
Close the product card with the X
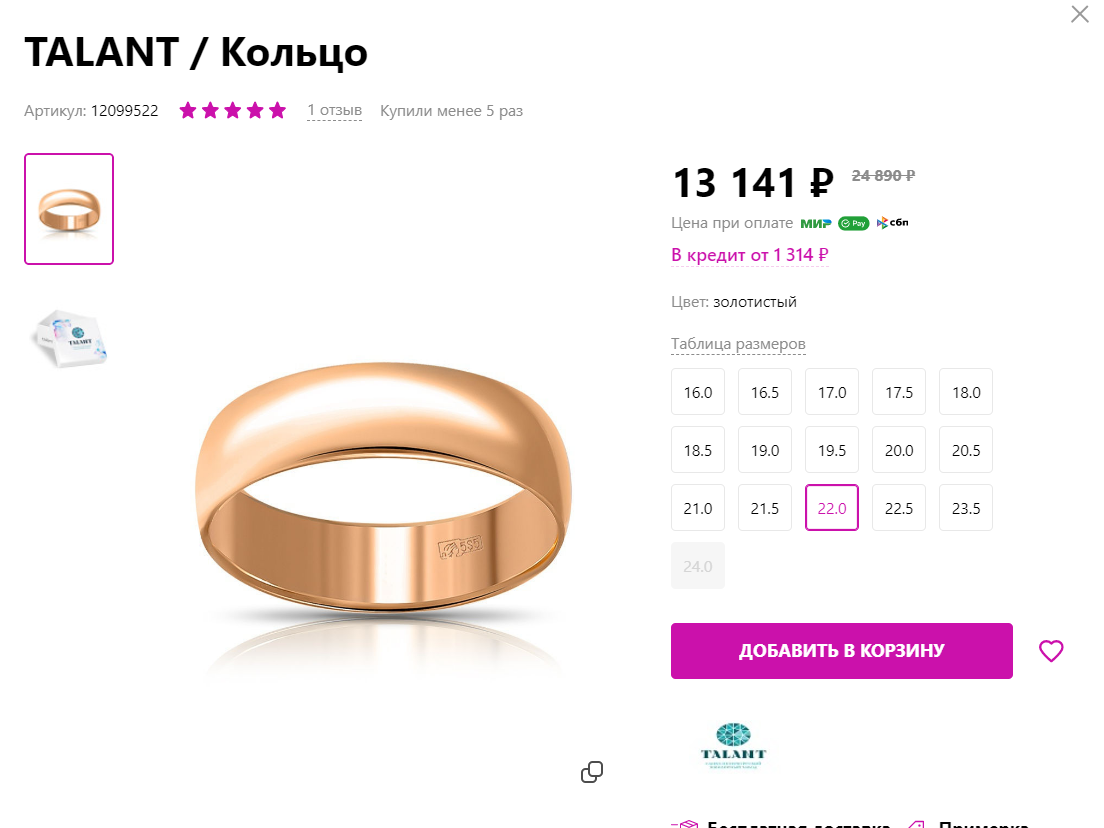1079,14
